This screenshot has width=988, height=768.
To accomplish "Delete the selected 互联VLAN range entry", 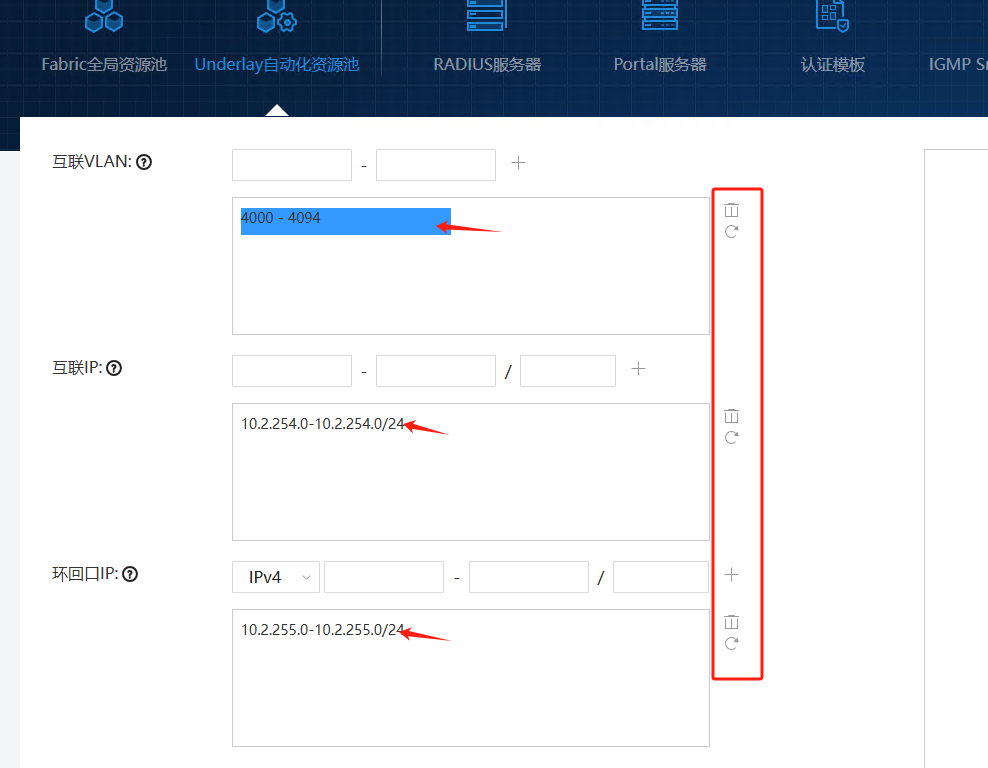I will tap(731, 210).
